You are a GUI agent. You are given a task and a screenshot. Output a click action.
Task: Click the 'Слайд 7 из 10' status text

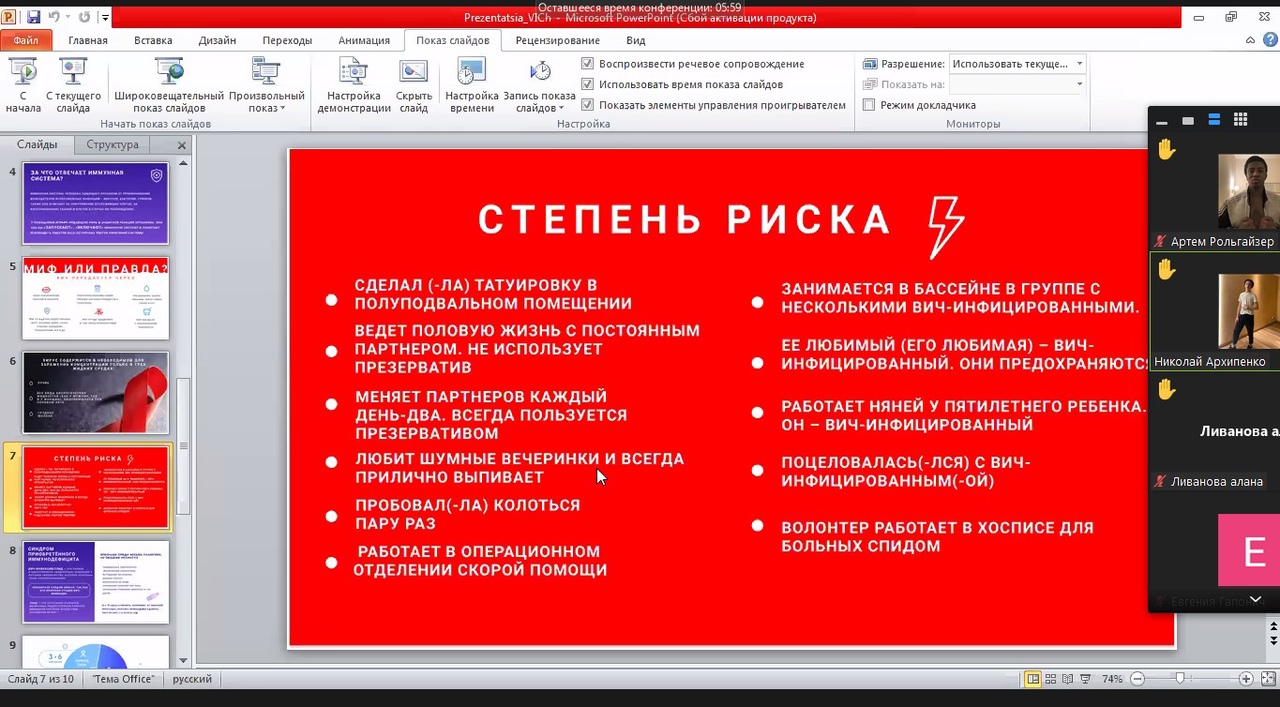(x=41, y=679)
